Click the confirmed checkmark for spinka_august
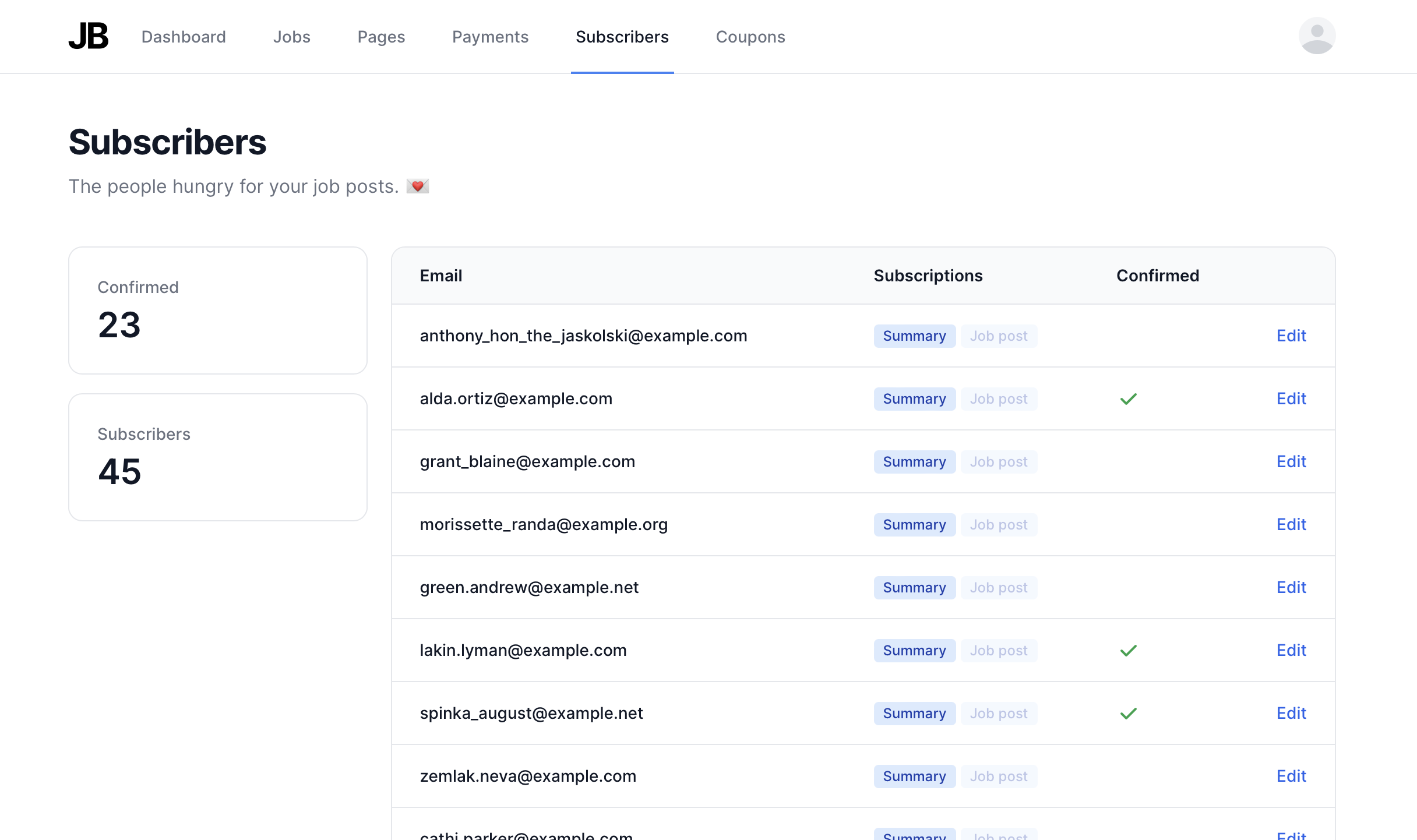 1128,713
